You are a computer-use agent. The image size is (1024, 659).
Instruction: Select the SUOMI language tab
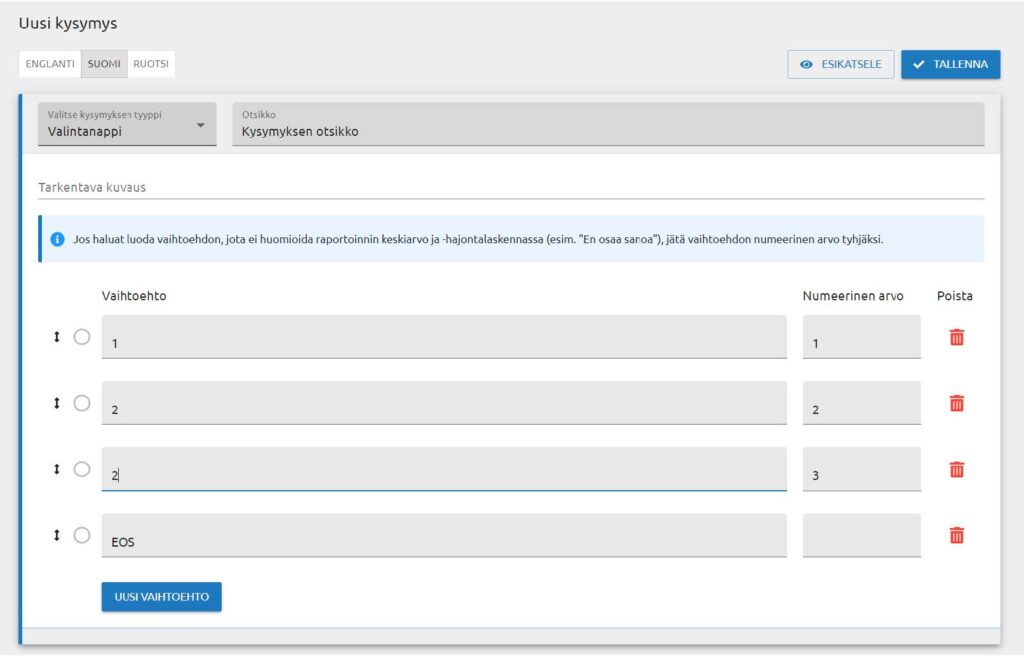click(x=104, y=64)
